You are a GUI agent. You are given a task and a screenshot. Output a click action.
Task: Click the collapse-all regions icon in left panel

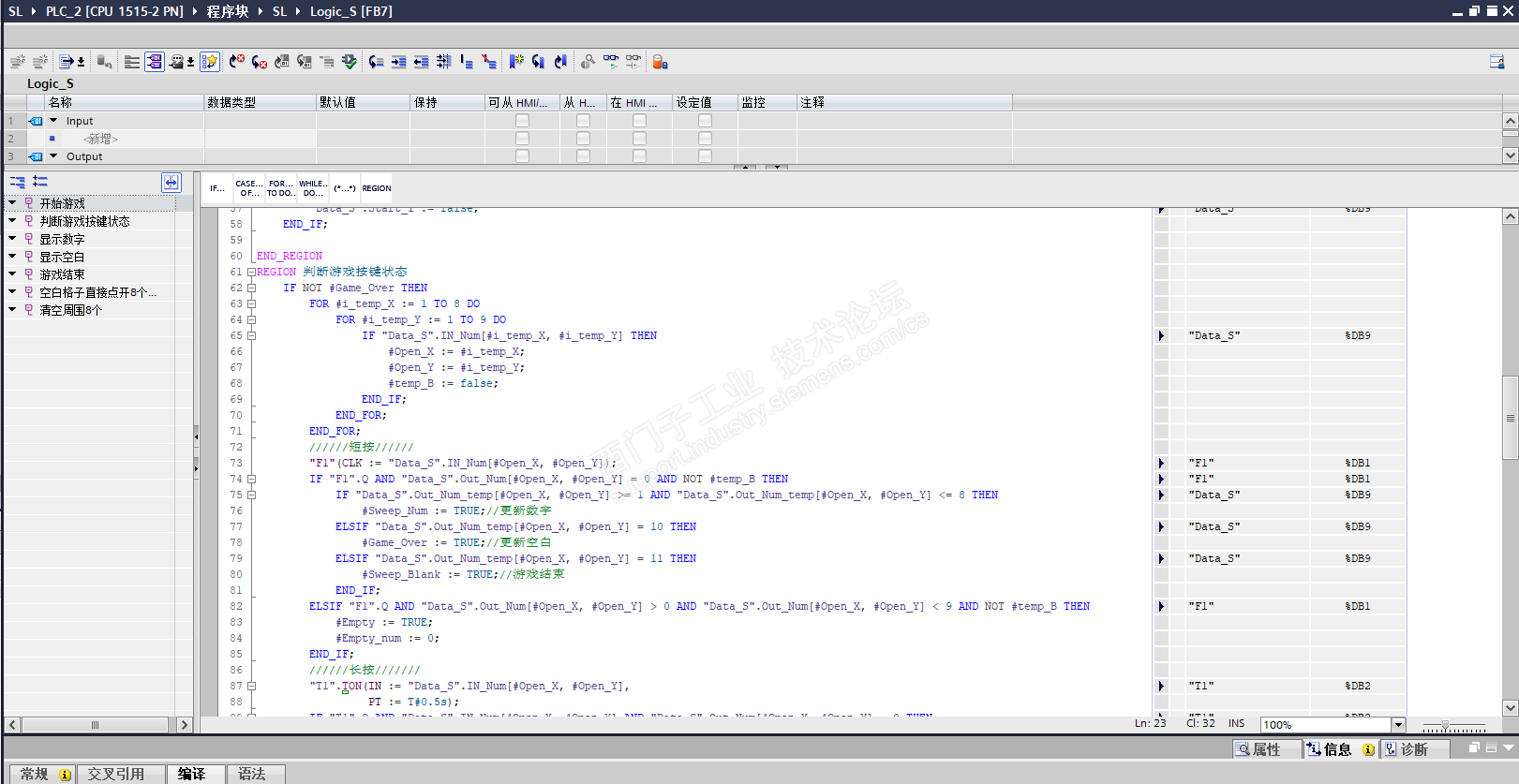pyautogui.click(x=18, y=182)
